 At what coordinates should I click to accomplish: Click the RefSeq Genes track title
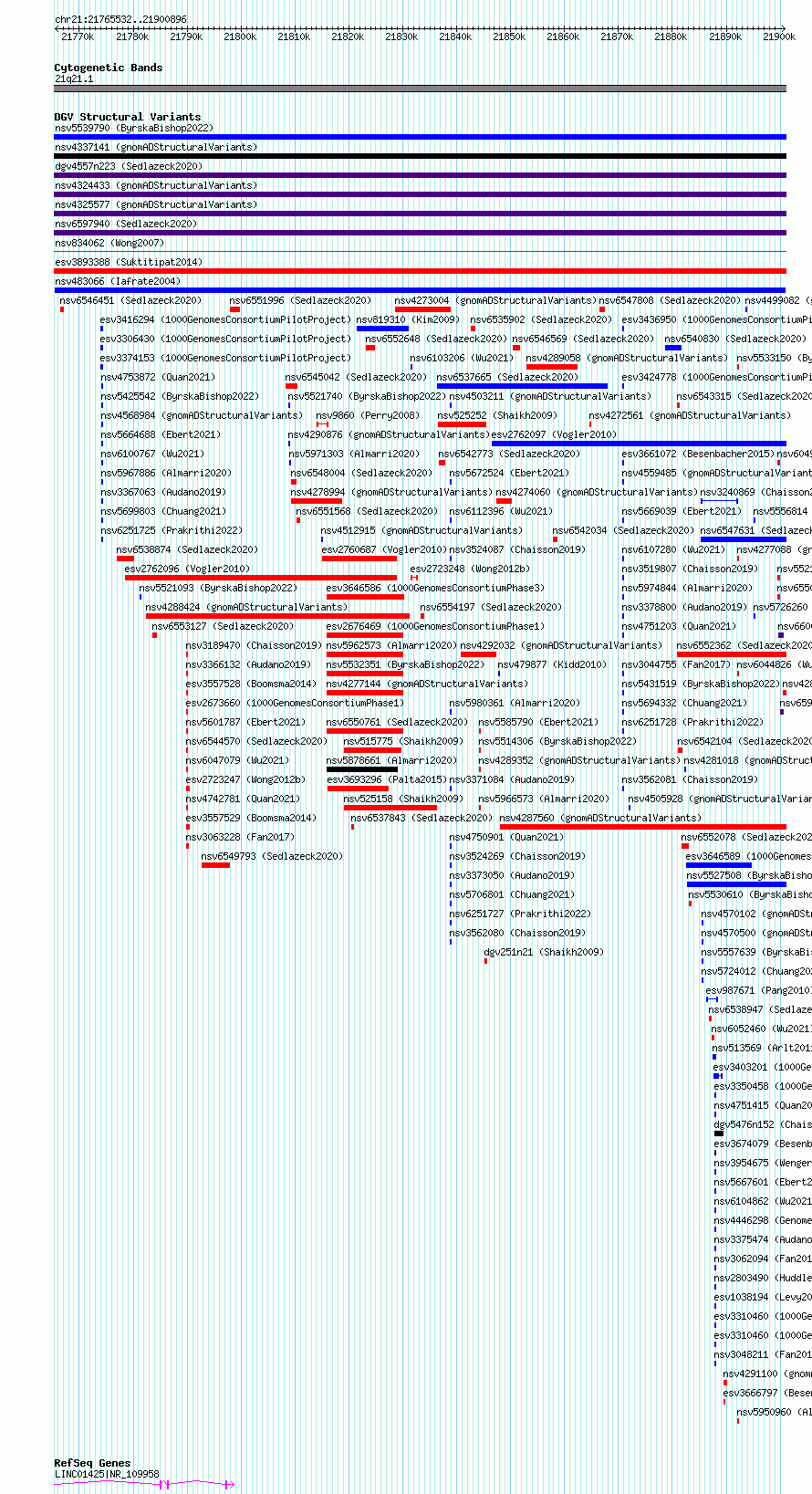tap(92, 1463)
